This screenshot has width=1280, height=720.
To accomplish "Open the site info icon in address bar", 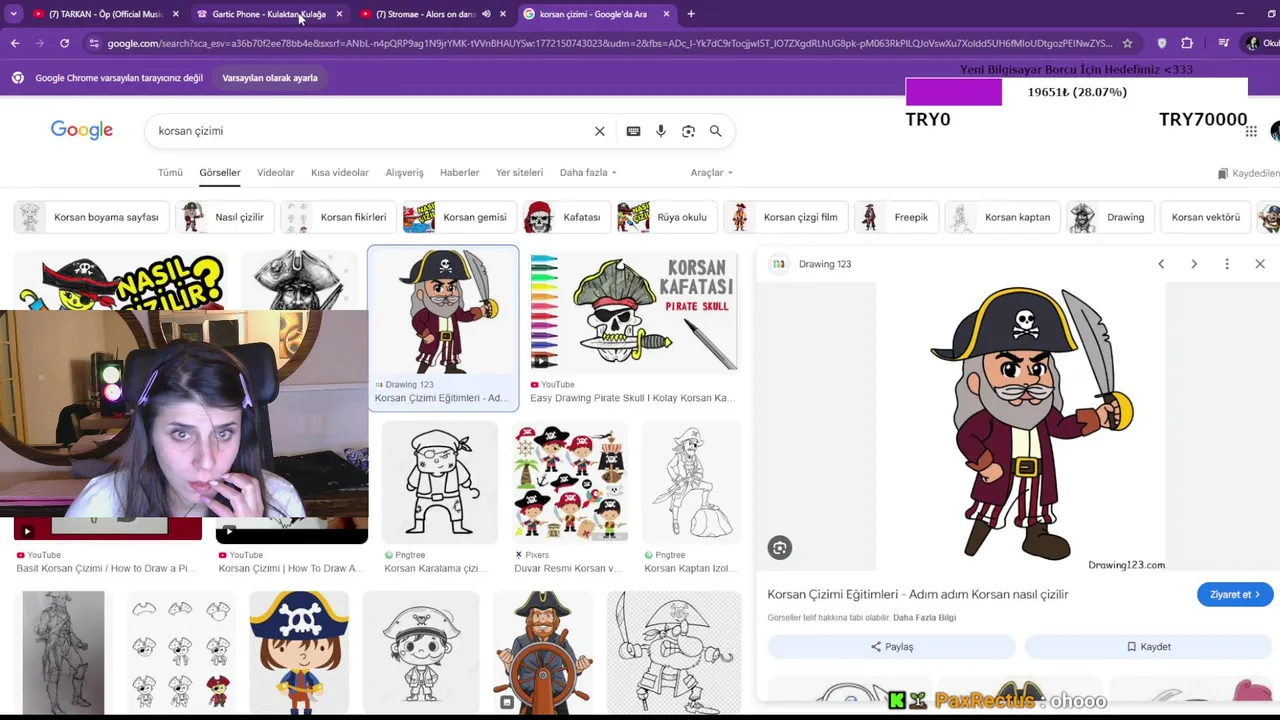I will [x=94, y=43].
